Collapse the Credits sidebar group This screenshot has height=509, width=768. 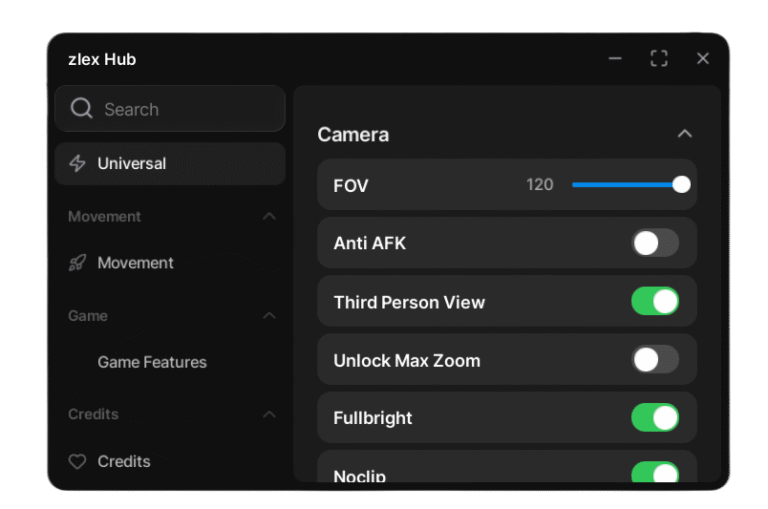[x=269, y=414]
